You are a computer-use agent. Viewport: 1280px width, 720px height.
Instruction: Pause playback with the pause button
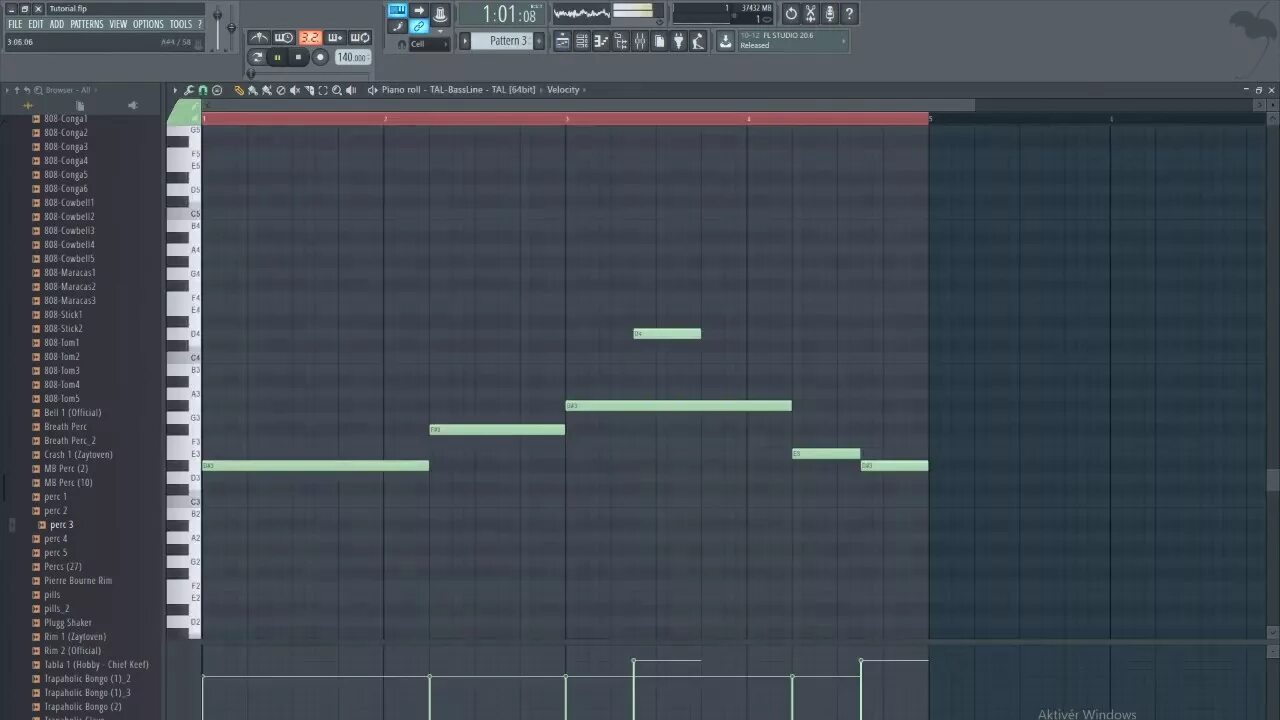pyautogui.click(x=277, y=57)
